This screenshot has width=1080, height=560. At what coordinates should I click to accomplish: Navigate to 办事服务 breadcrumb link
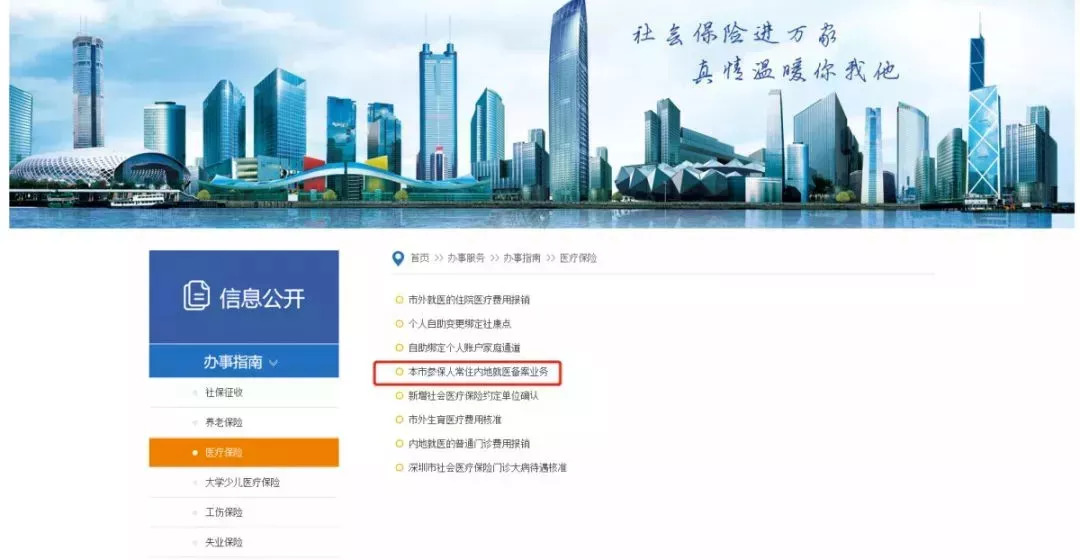click(x=466, y=258)
